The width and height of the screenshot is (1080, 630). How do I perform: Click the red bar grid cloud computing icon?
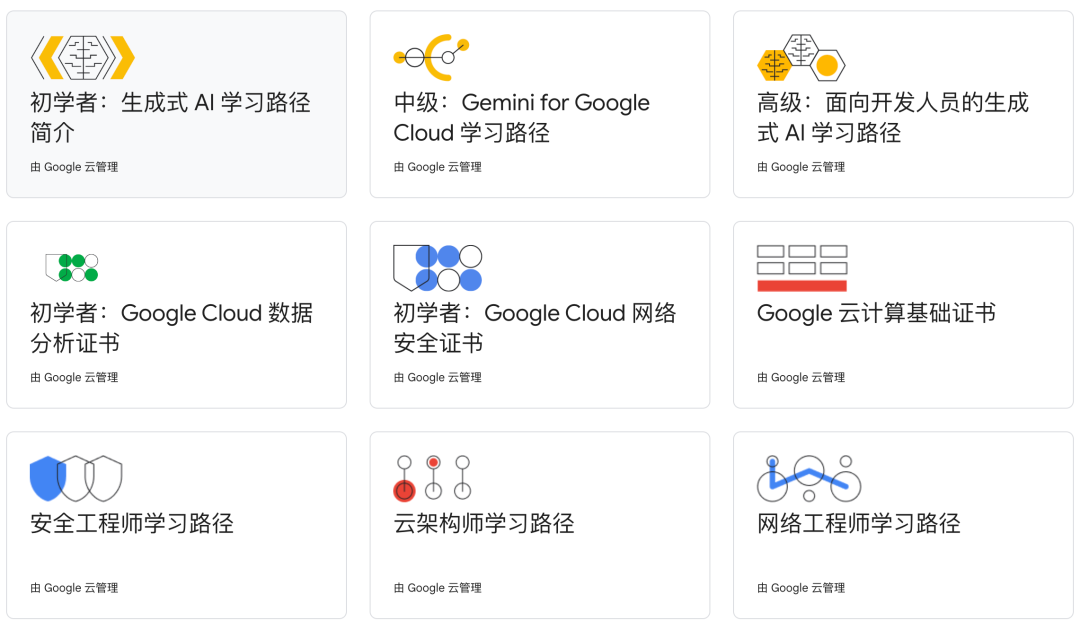802,268
